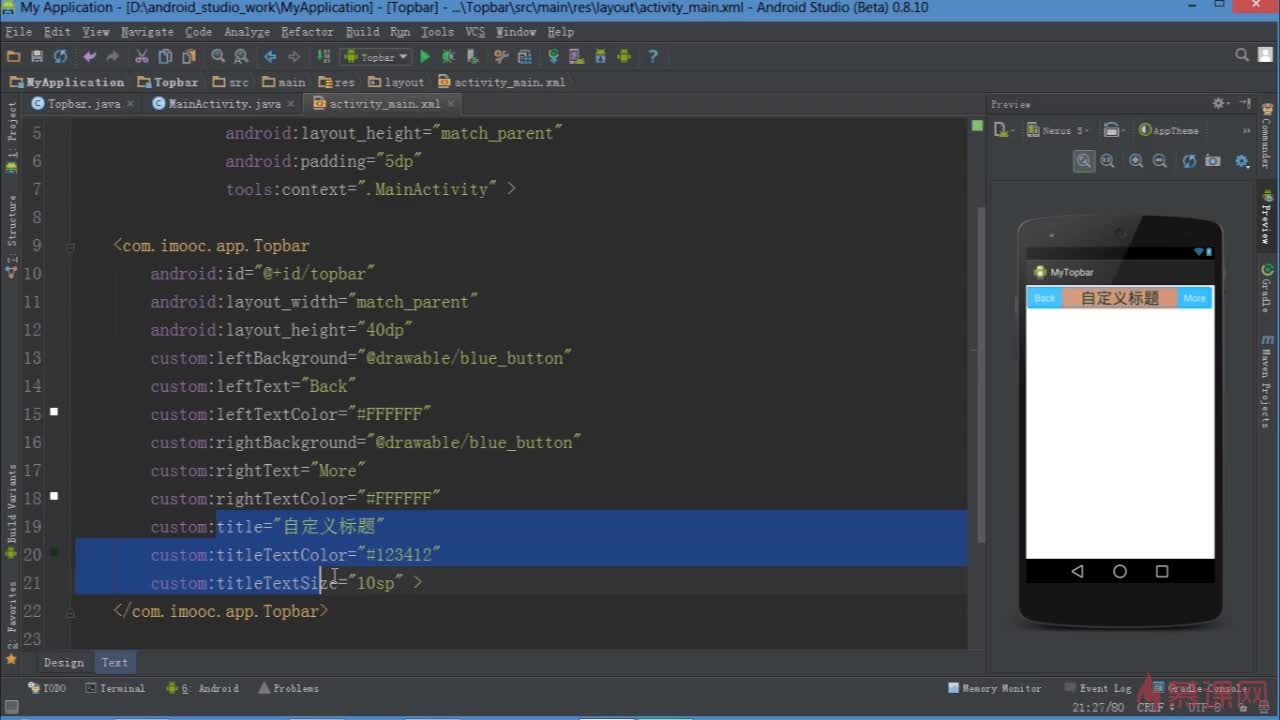Toggle the Gradle side panel
This screenshot has height=720, width=1280.
pyautogui.click(x=1267, y=288)
